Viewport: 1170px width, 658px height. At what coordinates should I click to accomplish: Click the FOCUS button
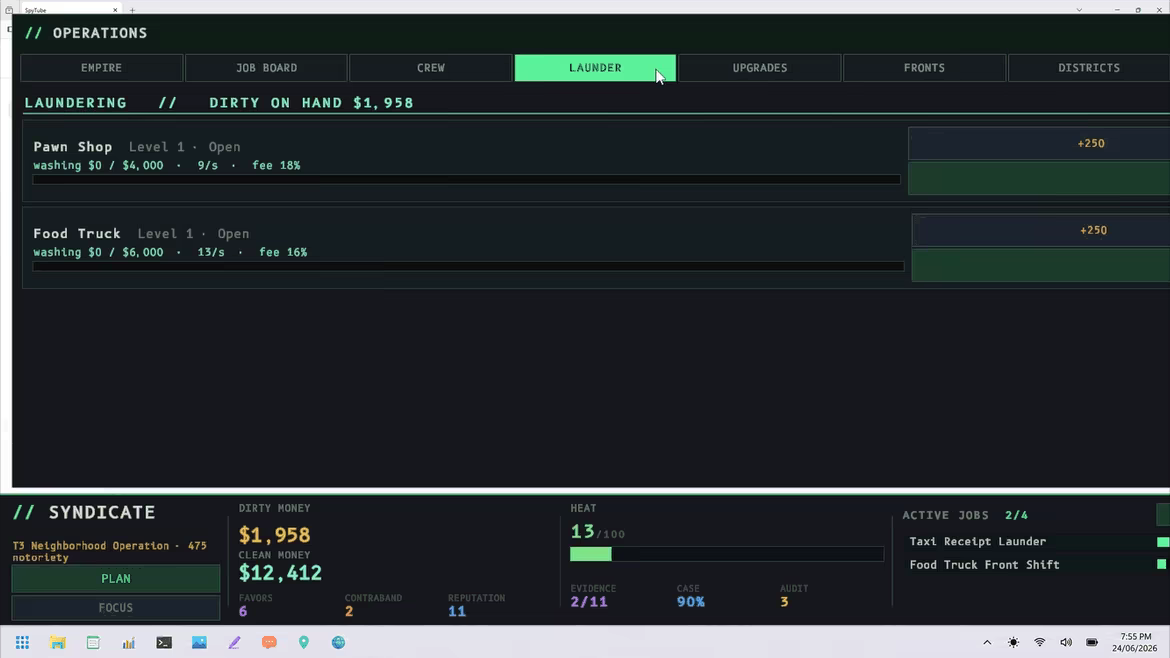coord(116,608)
